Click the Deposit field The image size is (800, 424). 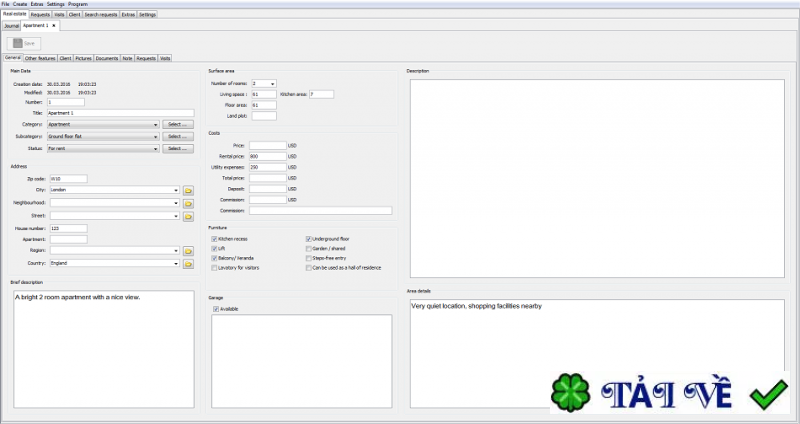(x=268, y=189)
